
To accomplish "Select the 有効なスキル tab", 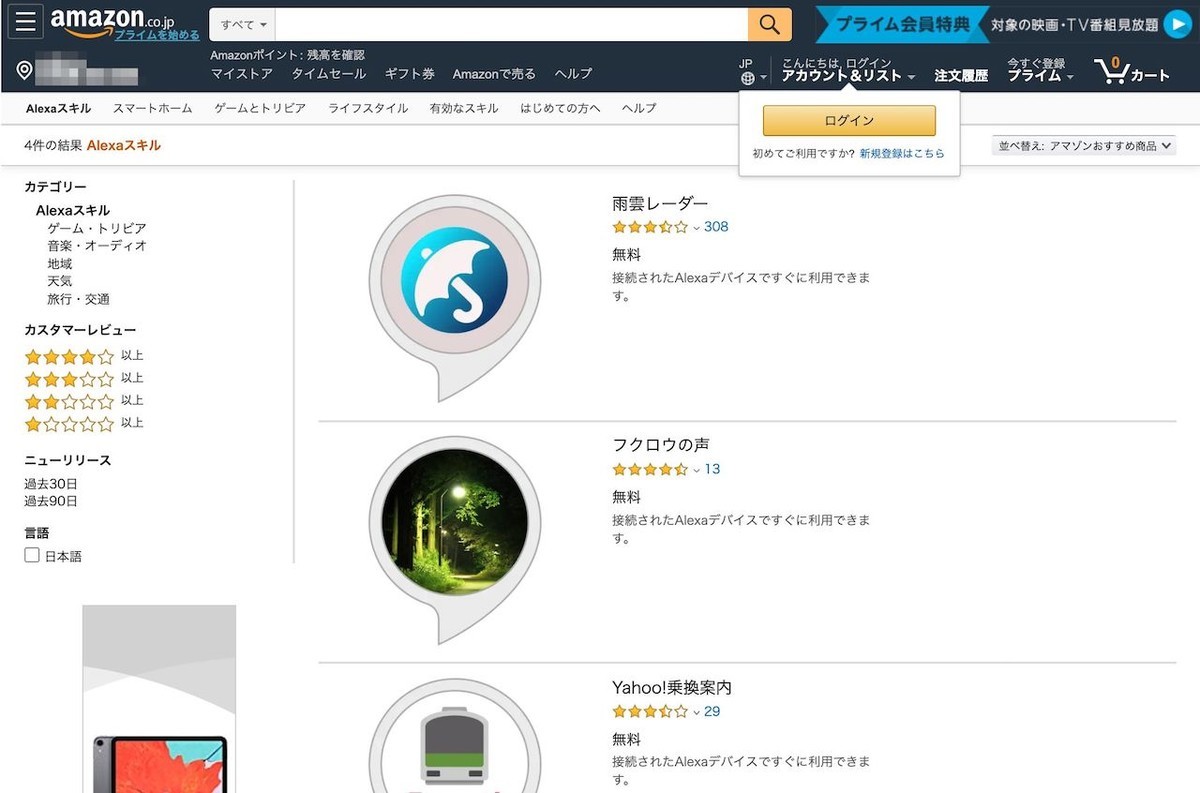I will [464, 108].
